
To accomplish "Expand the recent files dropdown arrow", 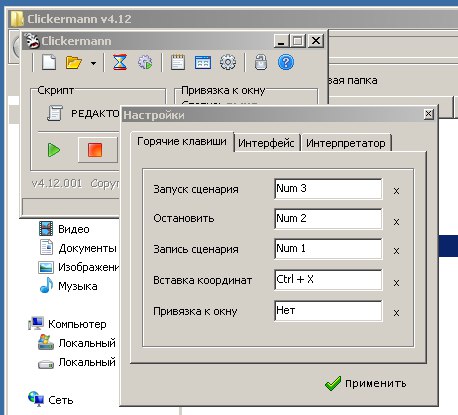I will (x=93, y=63).
